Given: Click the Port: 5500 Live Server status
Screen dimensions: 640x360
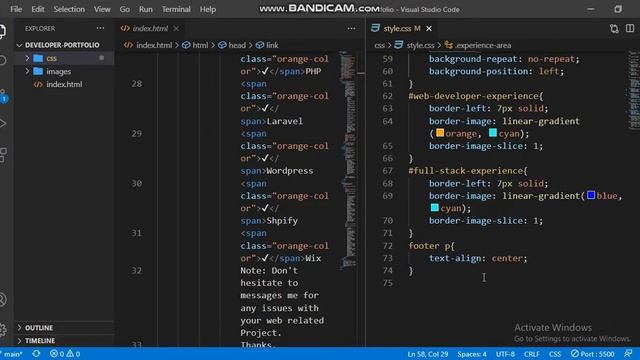Looking at the screenshot, I should (x=592, y=353).
